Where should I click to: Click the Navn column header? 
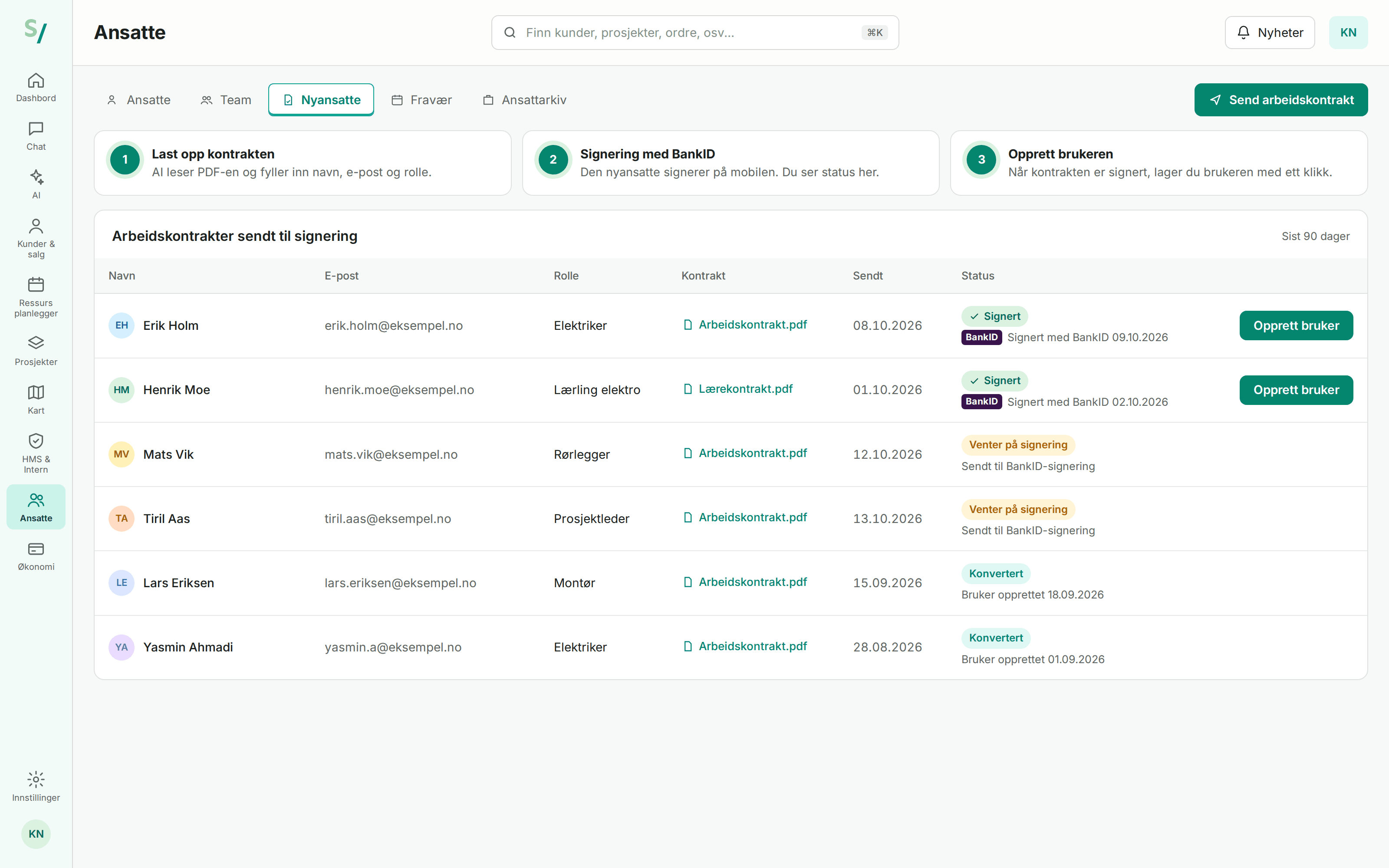point(122,276)
